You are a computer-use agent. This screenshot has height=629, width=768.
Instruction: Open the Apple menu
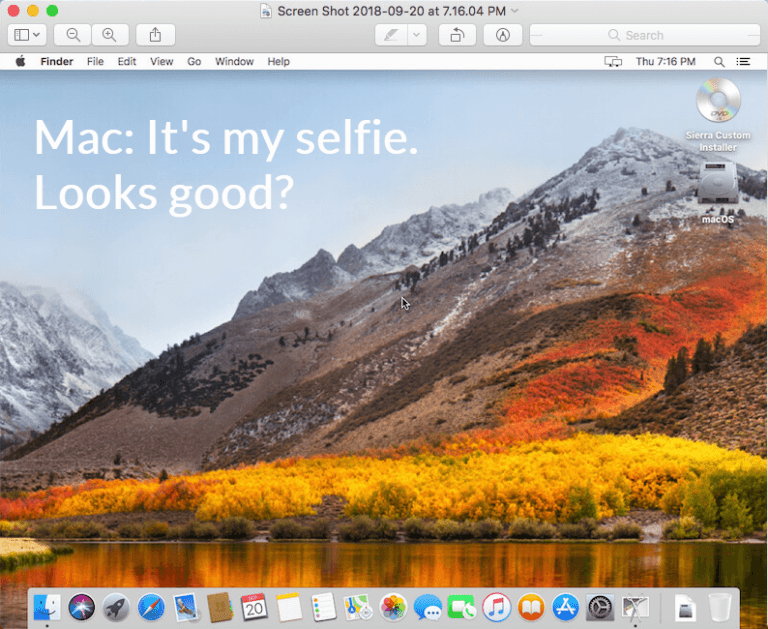pos(21,61)
